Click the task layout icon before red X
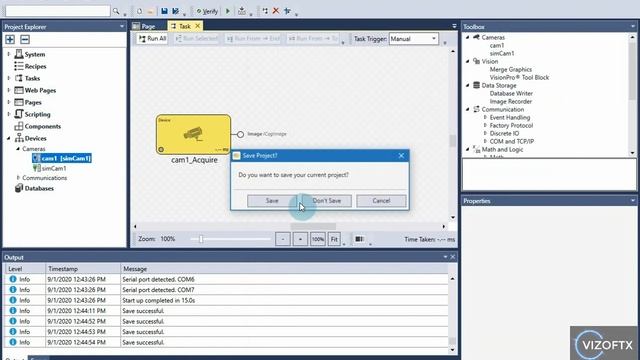This screenshot has height=360, width=640. (265, 11)
